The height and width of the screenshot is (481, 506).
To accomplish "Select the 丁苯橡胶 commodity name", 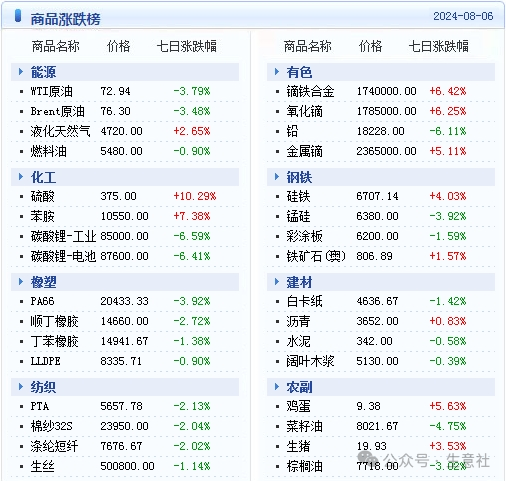I will (x=54, y=341).
